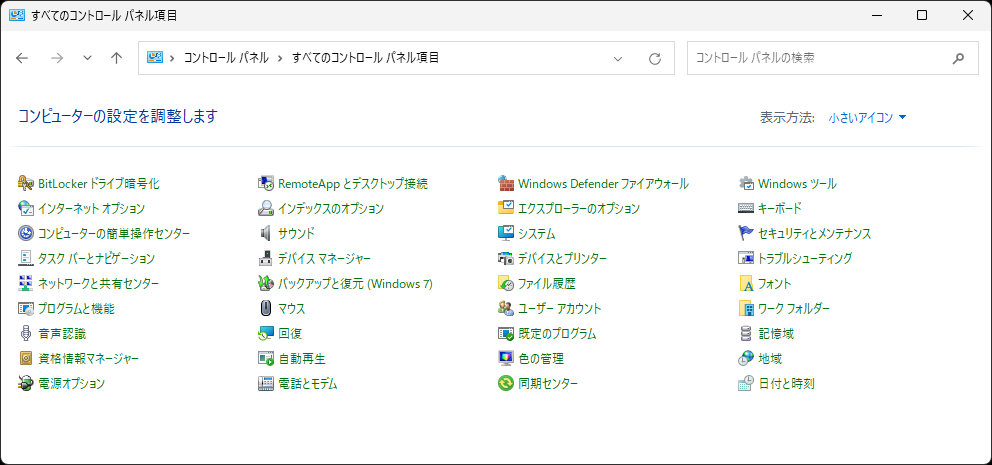Click the BitLocker ドライブ暗号化 icon
992x465 pixels.
coord(26,184)
